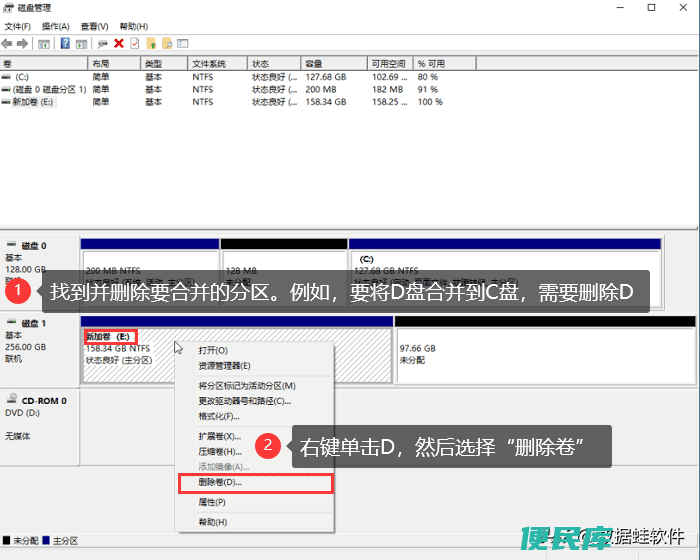This screenshot has height=560, width=700.
Task: Click the 182 MB free space cell
Action: (x=388, y=89)
